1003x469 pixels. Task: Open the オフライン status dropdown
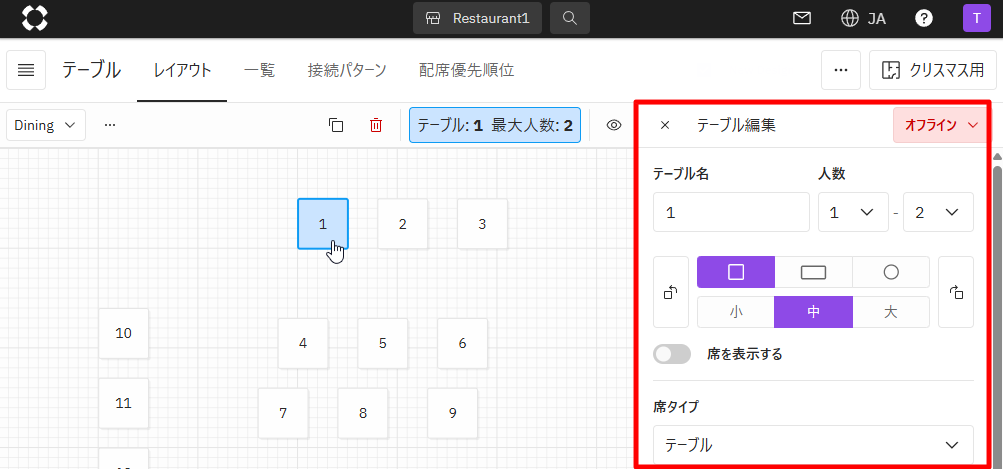(x=940, y=125)
